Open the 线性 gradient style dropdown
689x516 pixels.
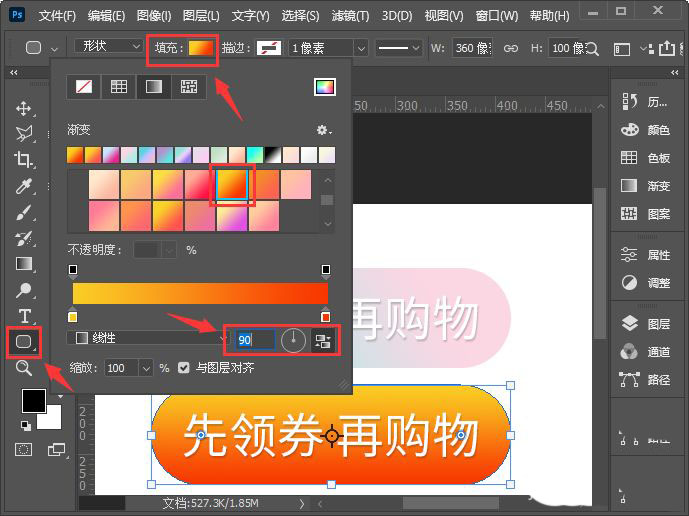coord(148,338)
